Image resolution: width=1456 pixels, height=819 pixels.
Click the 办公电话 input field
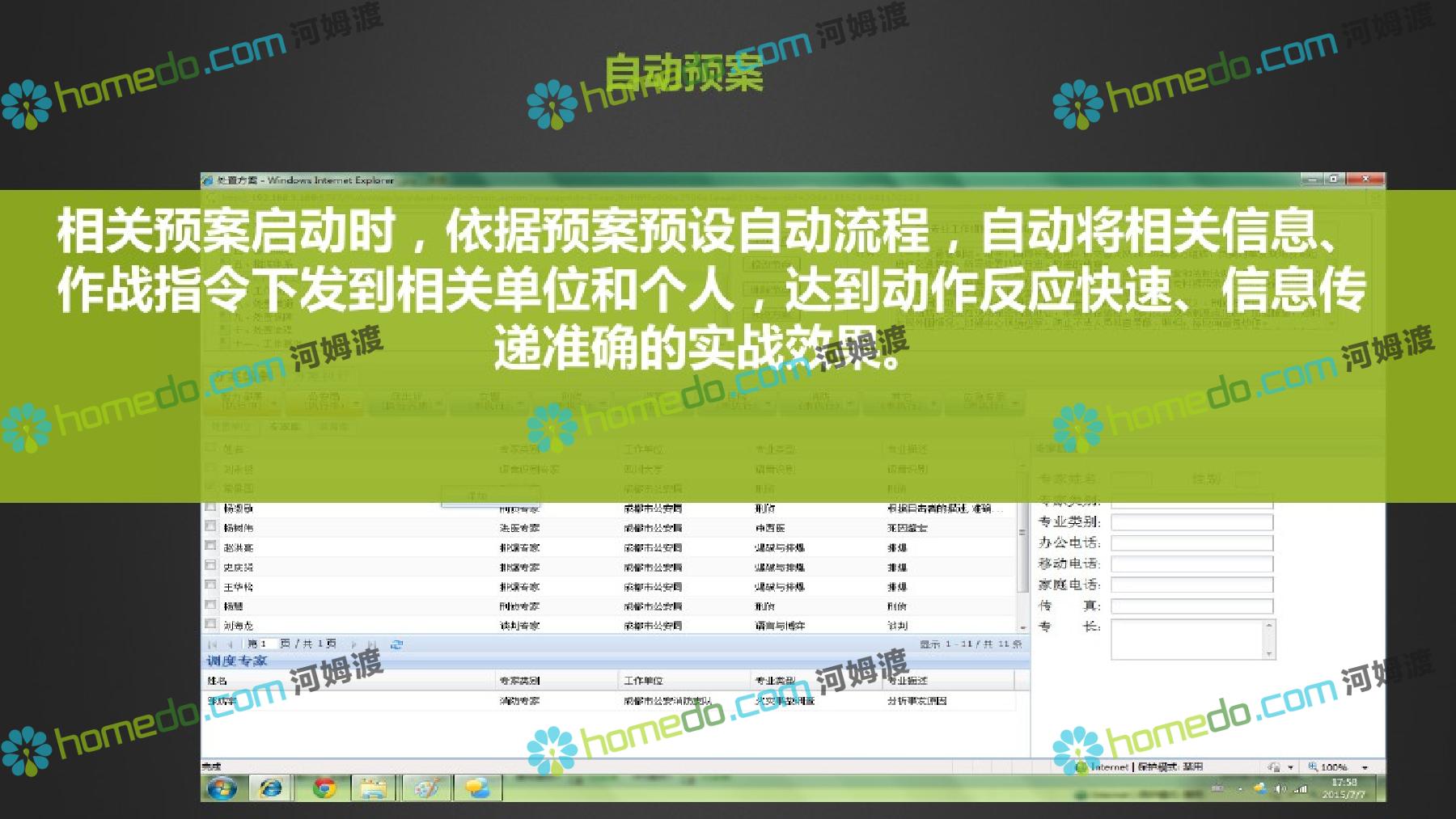[x=1191, y=543]
